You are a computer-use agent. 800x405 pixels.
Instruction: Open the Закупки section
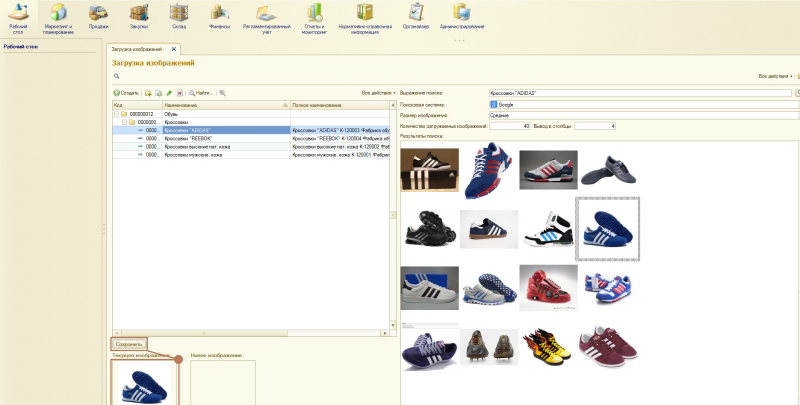click(138, 16)
